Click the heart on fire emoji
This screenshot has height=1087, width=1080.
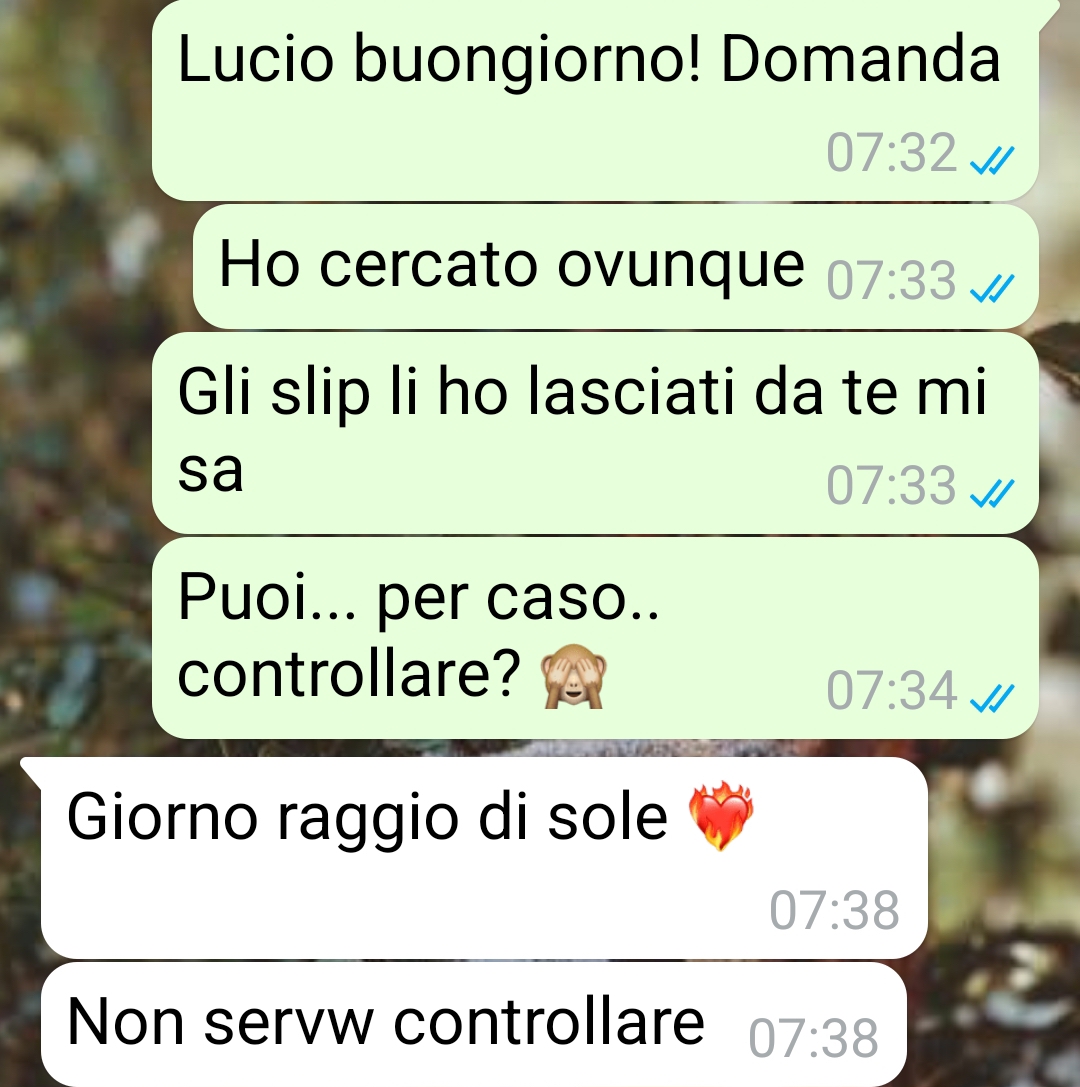point(720,816)
